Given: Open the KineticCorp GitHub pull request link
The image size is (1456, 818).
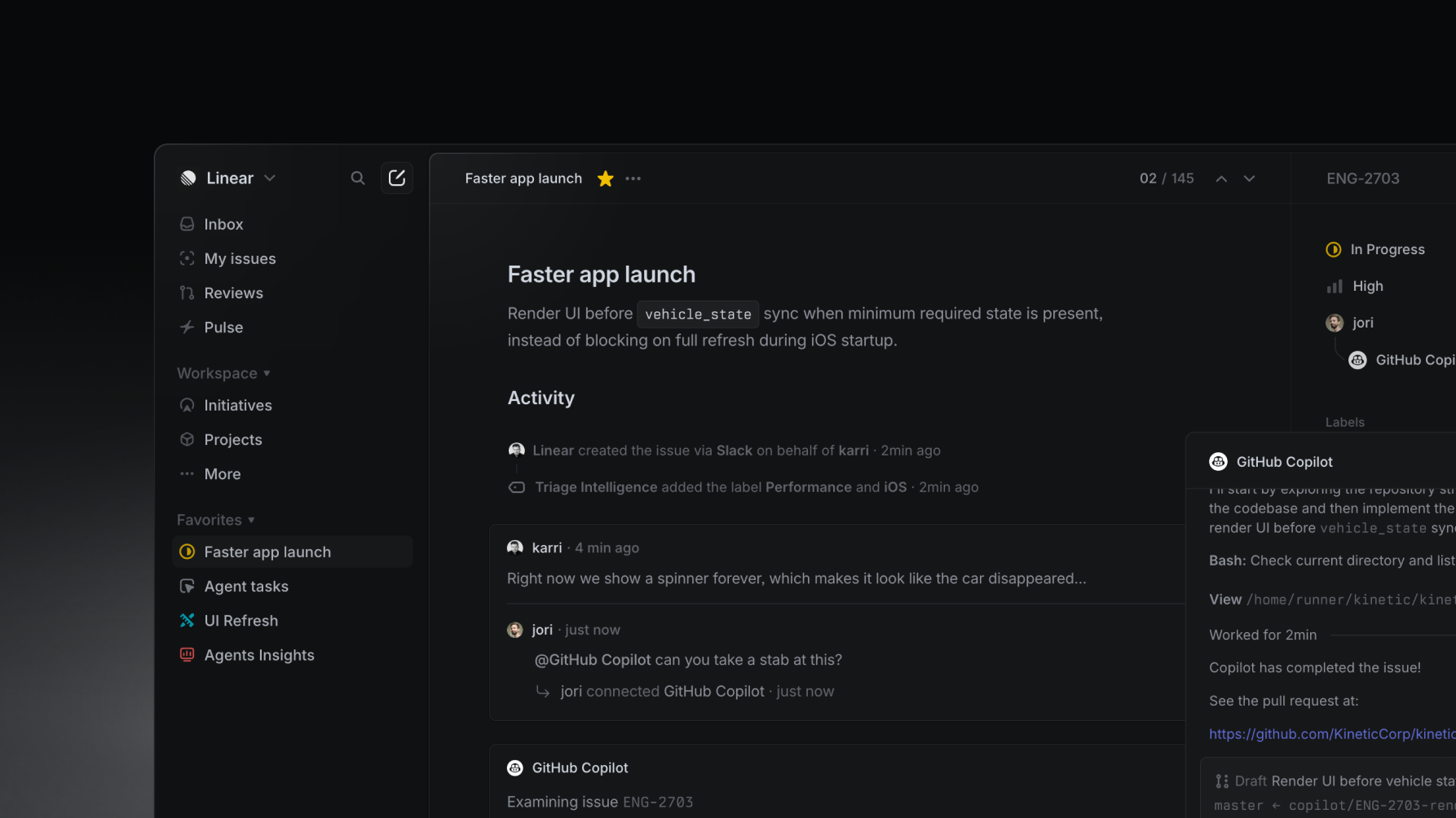Looking at the screenshot, I should pyautogui.click(x=1332, y=734).
